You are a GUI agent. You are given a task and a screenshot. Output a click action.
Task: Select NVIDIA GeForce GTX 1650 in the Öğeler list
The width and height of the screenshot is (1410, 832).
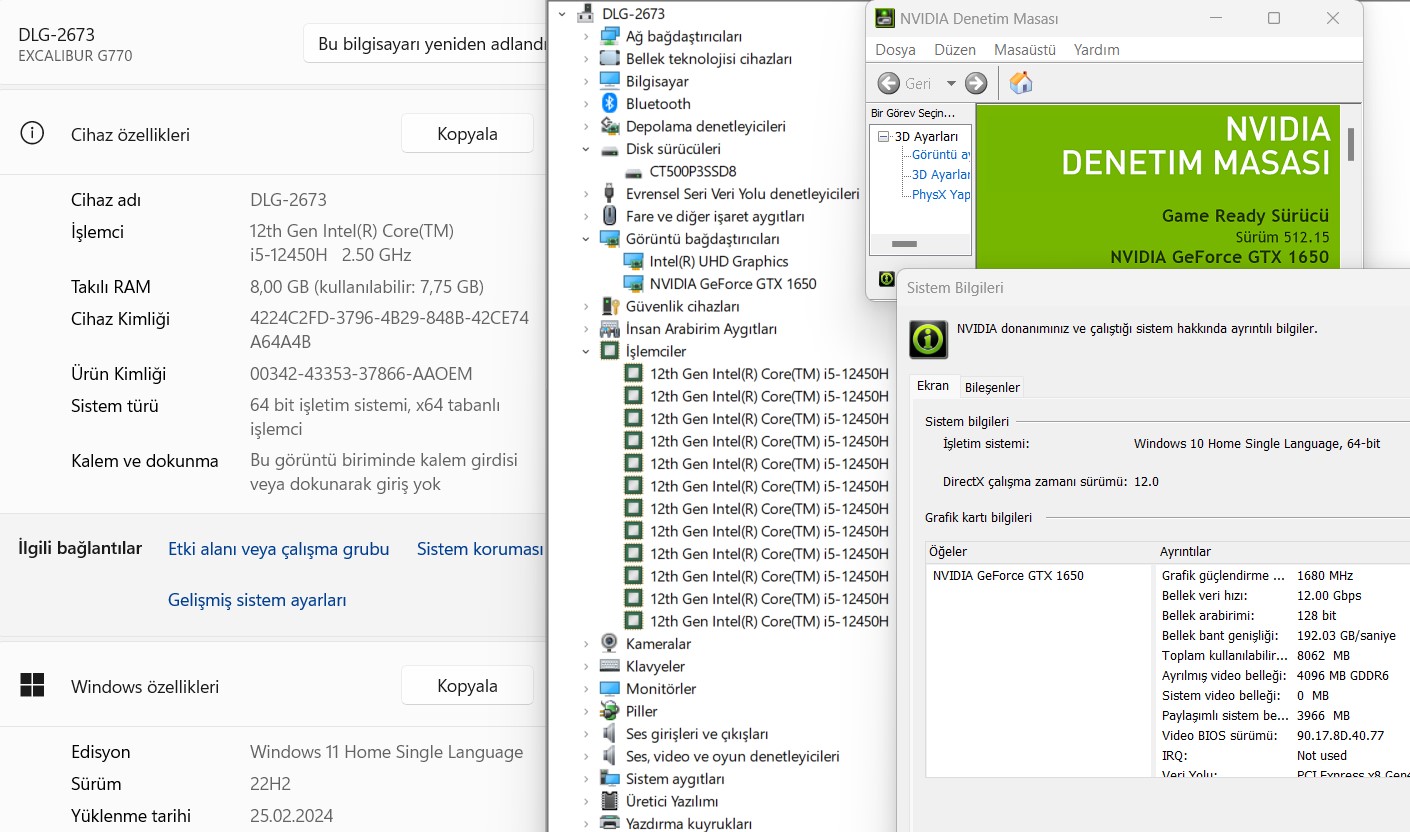(x=1008, y=575)
